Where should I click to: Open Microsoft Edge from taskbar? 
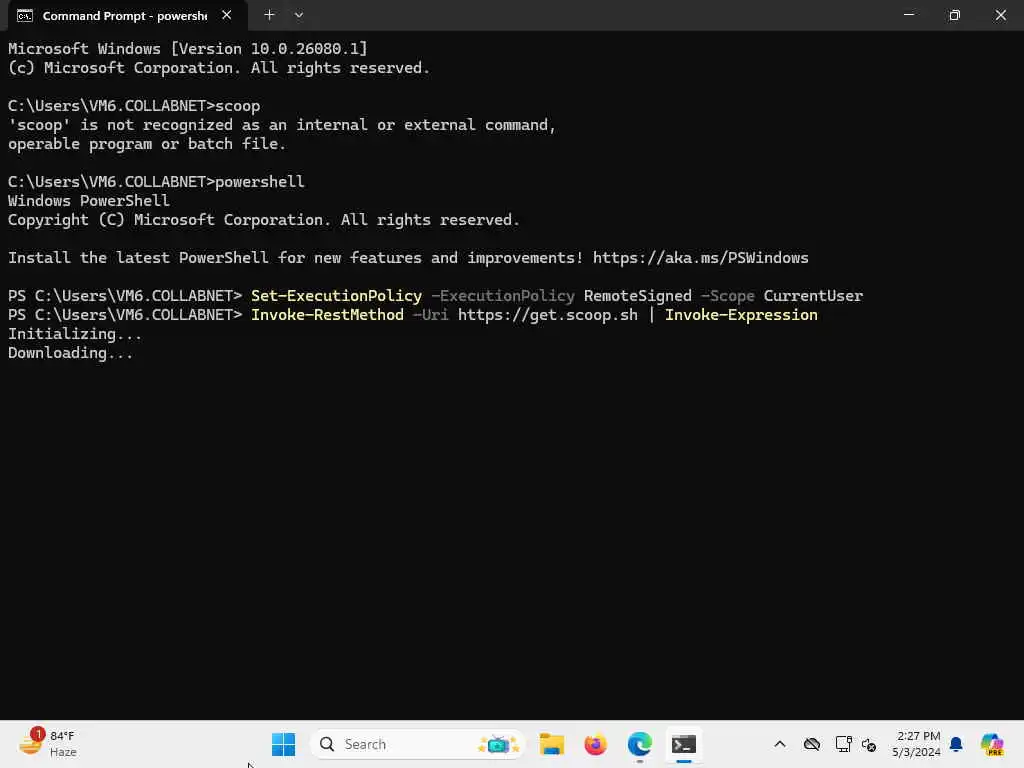(x=639, y=744)
